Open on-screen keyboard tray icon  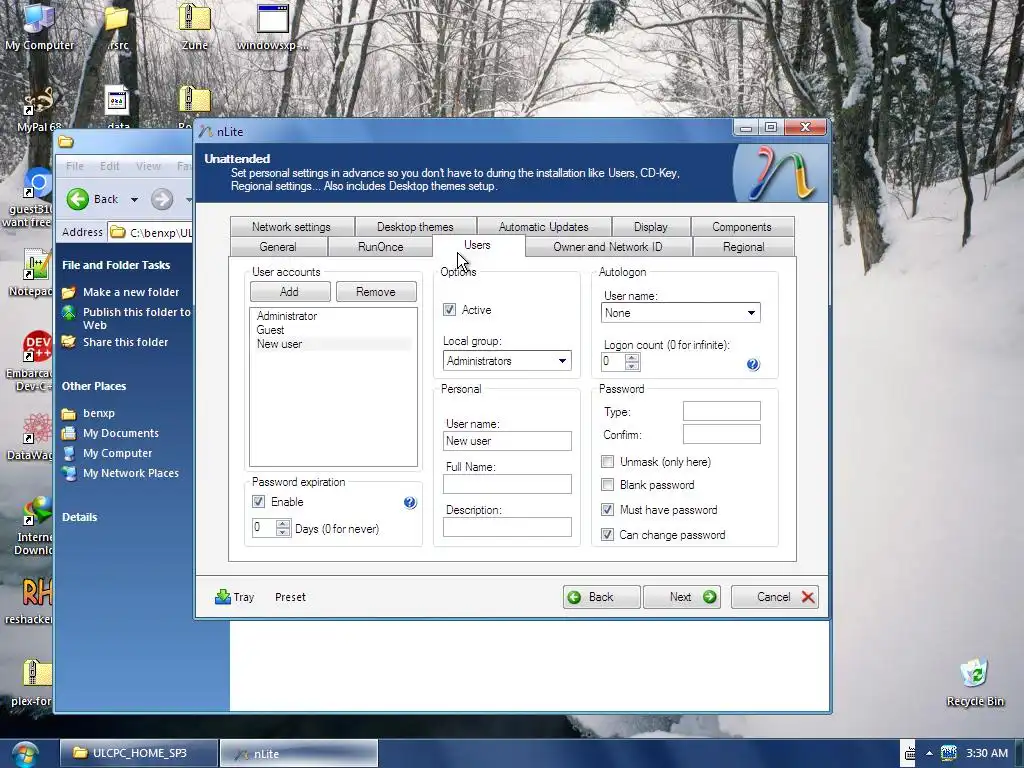909,754
